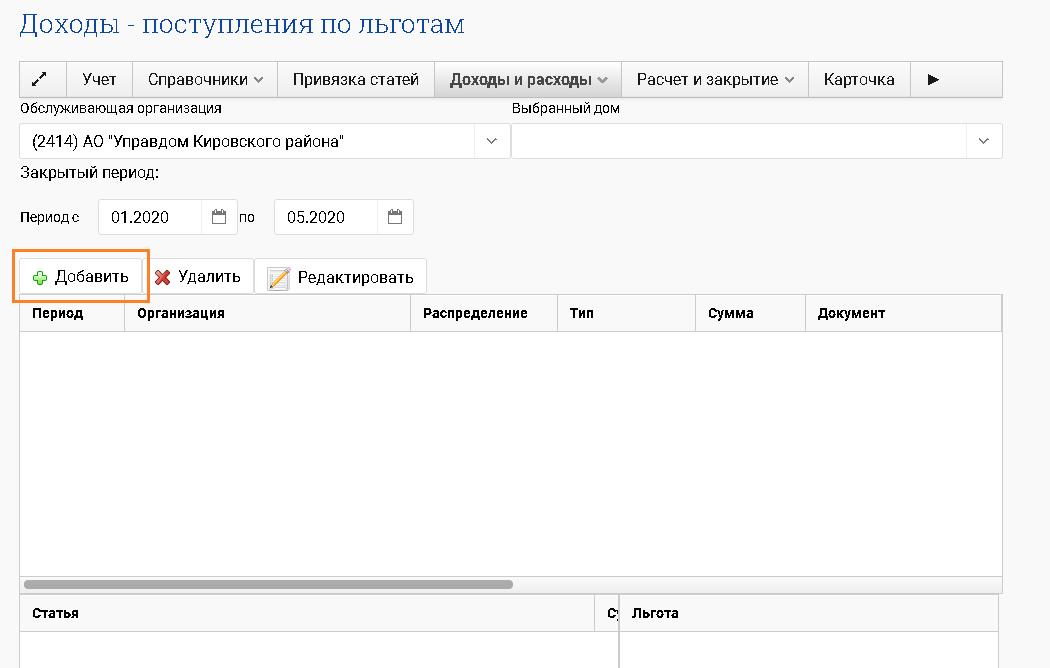Image resolution: width=1050 pixels, height=668 pixels.
Task: Open the Расчет и закрытие menu
Action: click(714, 80)
